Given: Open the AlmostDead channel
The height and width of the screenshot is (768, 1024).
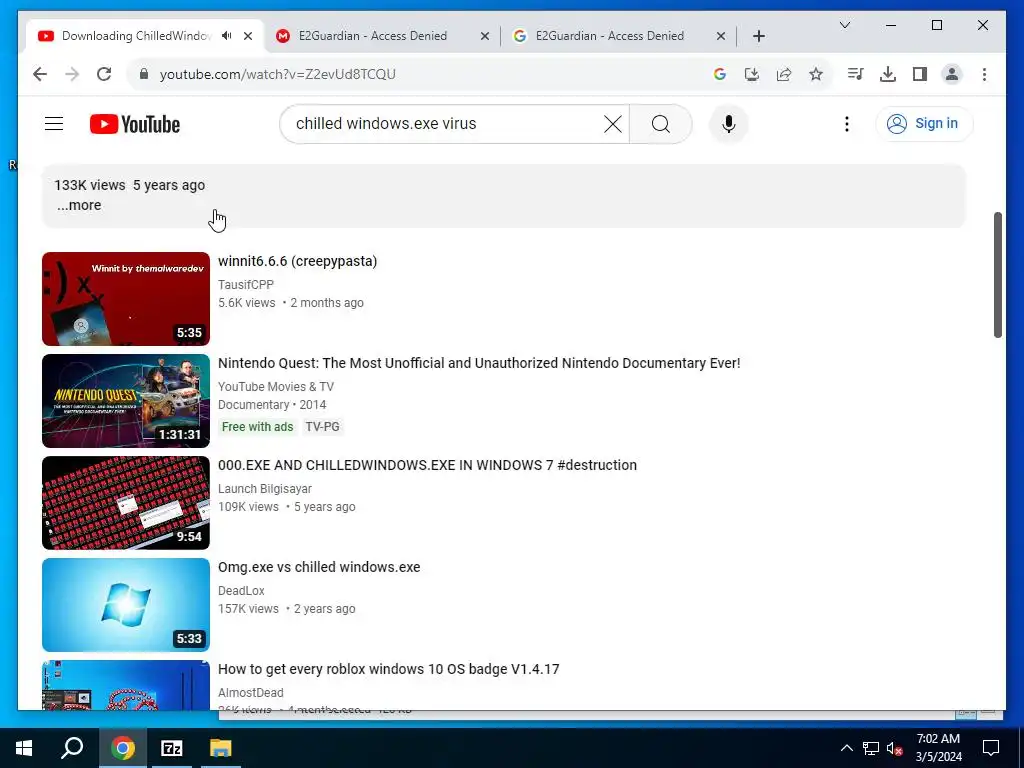Looking at the screenshot, I should click(251, 692).
